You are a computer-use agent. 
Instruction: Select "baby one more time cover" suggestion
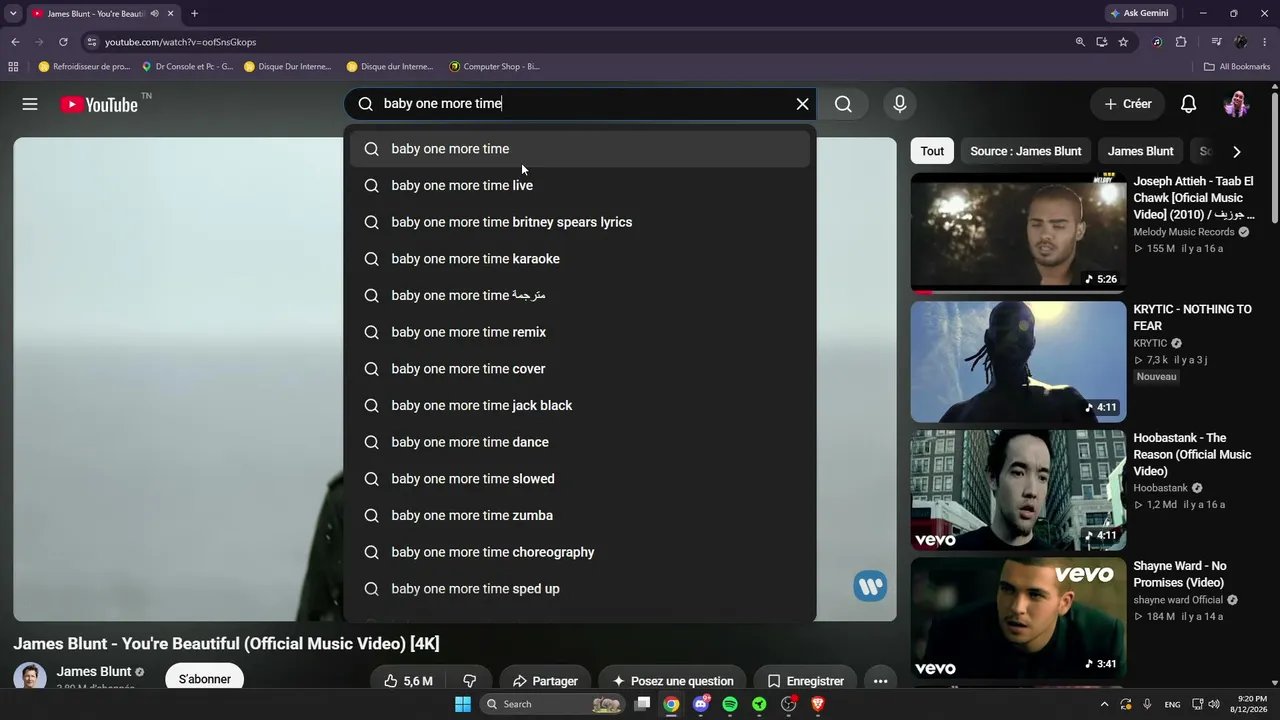tap(580, 369)
